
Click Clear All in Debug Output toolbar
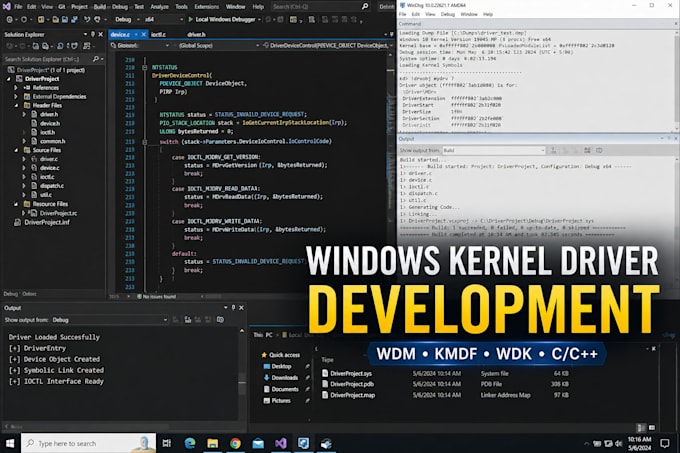tap(187, 320)
